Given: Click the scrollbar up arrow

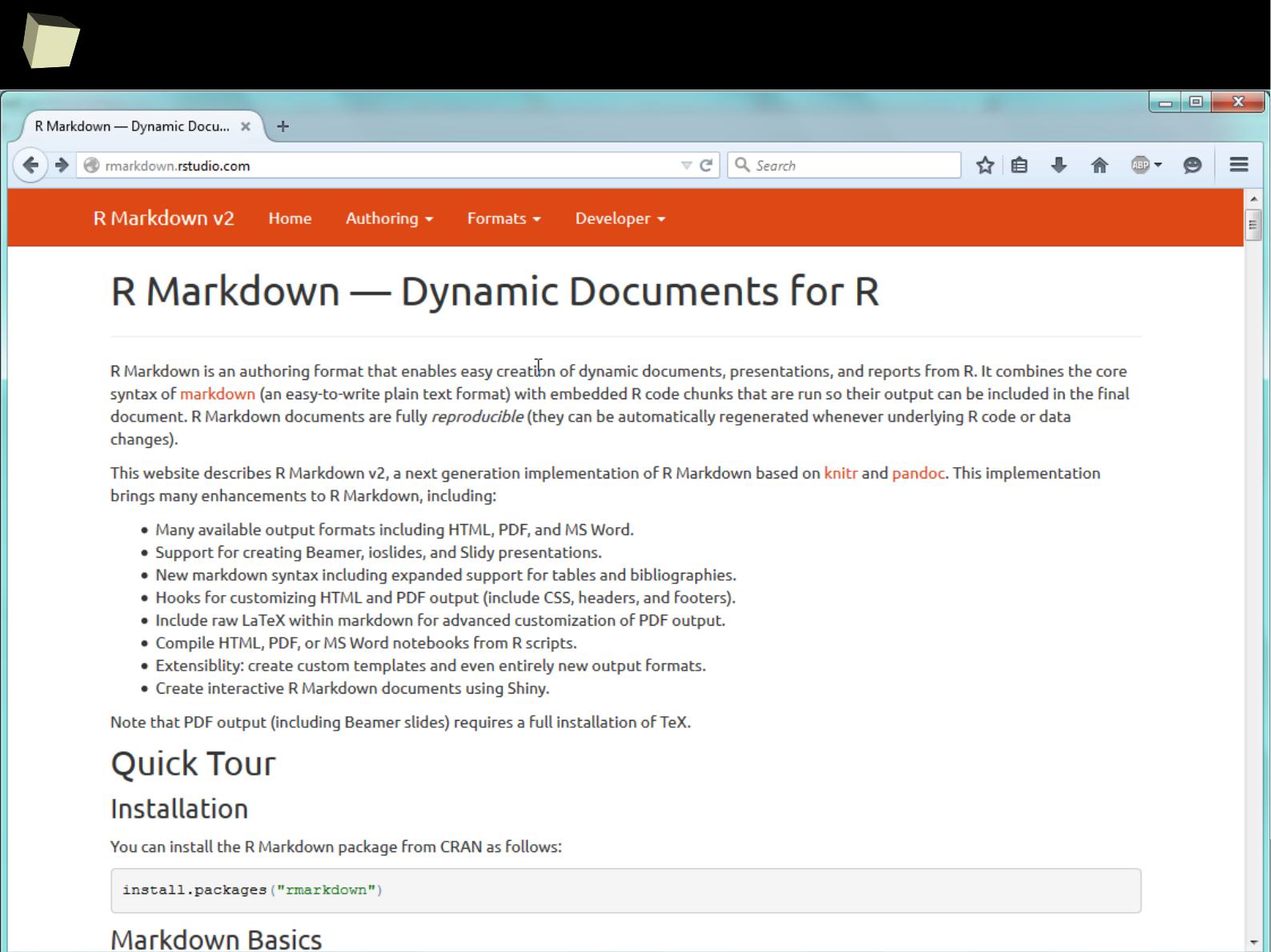Looking at the screenshot, I should point(1253,198).
